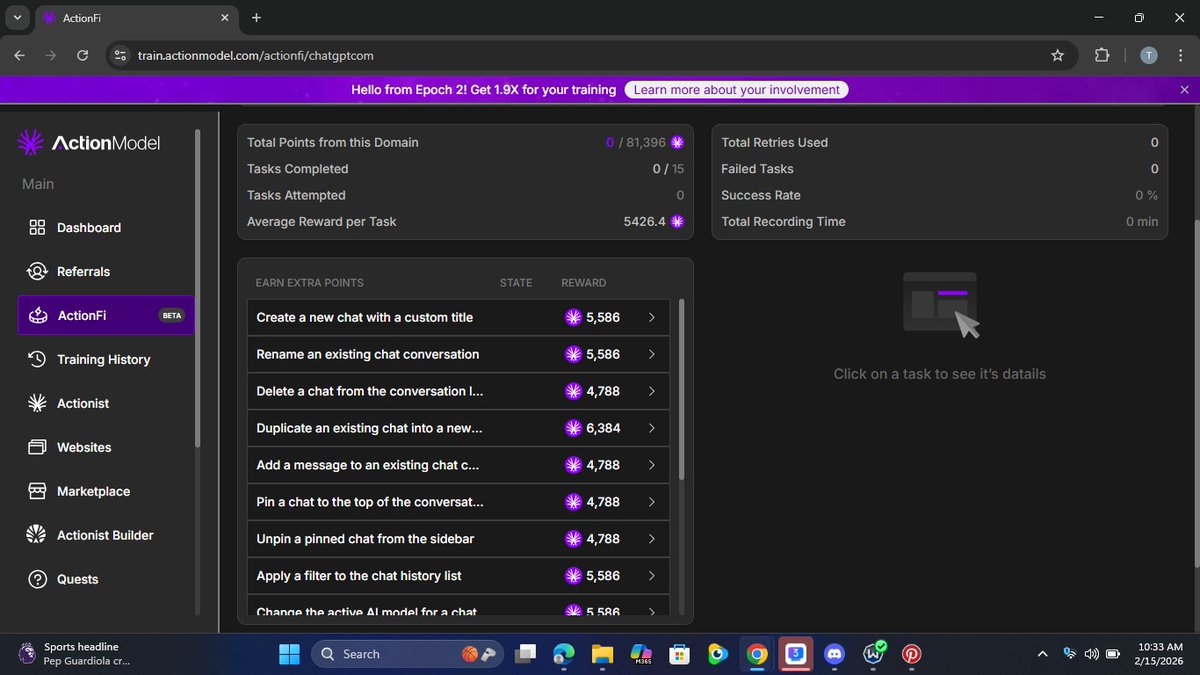Expand chevron on 'Rename an existing chat' row
1200x675 pixels.
[x=651, y=354]
